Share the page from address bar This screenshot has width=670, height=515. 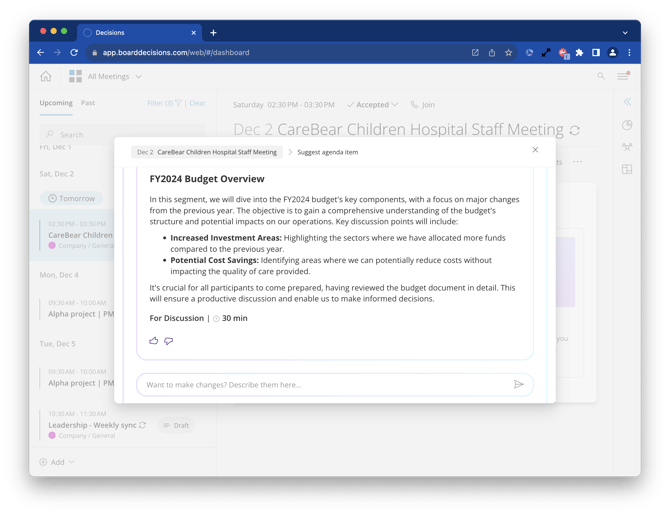(492, 53)
